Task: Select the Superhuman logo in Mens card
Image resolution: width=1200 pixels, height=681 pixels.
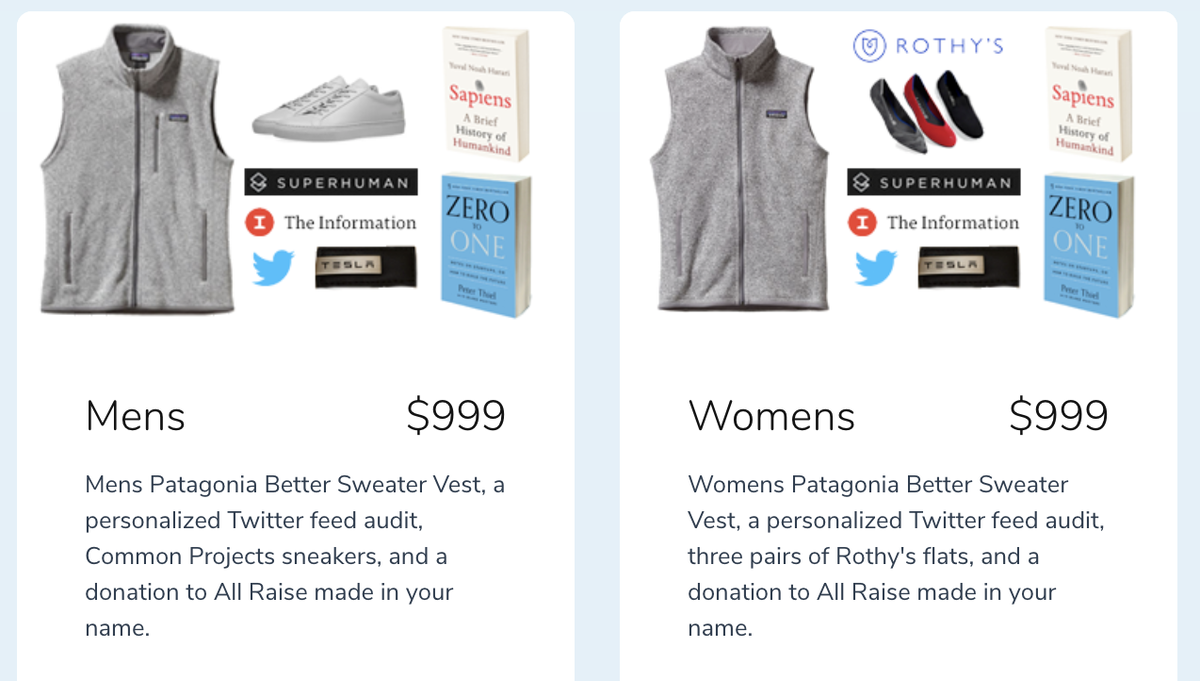Action: click(331, 182)
